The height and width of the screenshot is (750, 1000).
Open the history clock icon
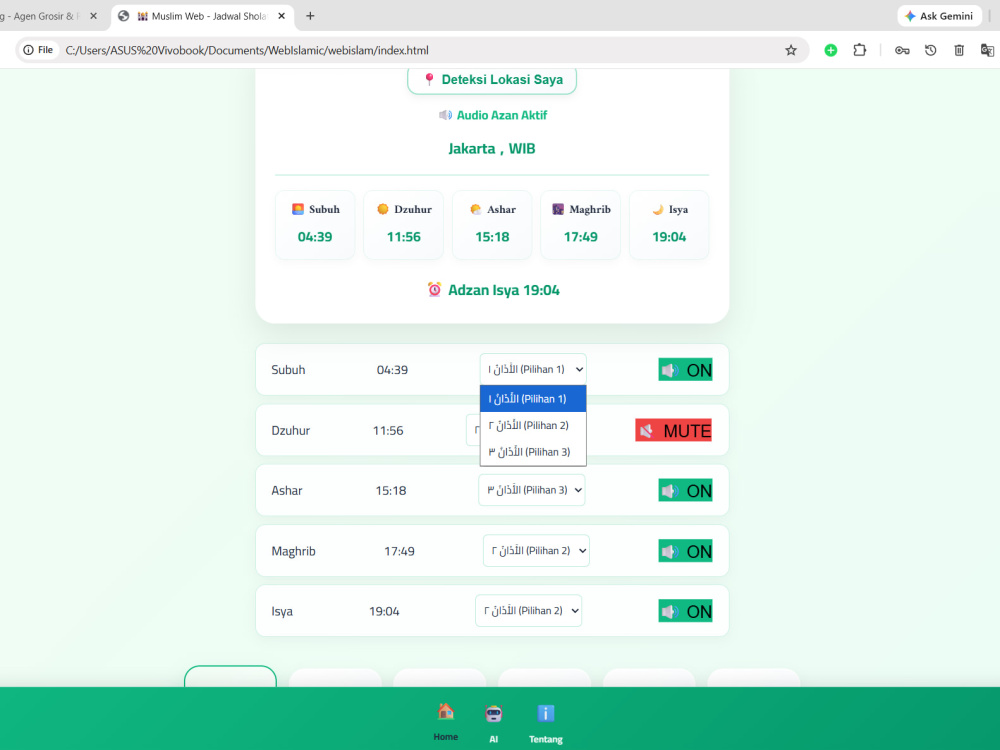930,50
